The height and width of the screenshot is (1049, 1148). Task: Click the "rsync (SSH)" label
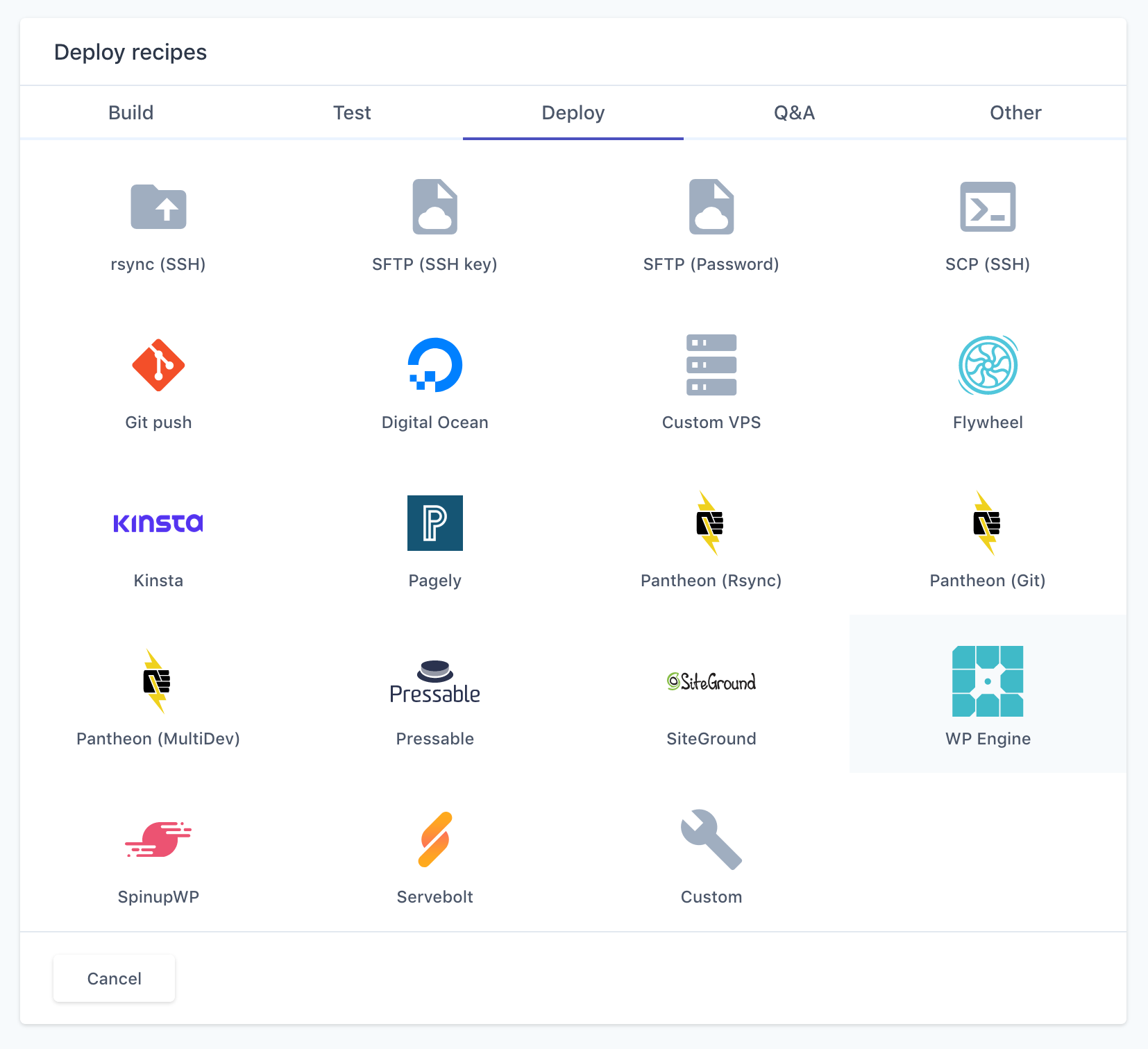tap(158, 264)
